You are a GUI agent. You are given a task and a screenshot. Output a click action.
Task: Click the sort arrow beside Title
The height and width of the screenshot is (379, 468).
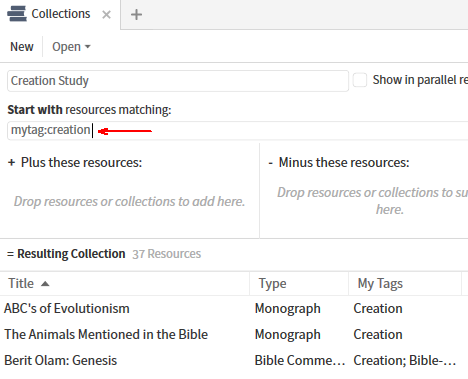tap(45, 284)
